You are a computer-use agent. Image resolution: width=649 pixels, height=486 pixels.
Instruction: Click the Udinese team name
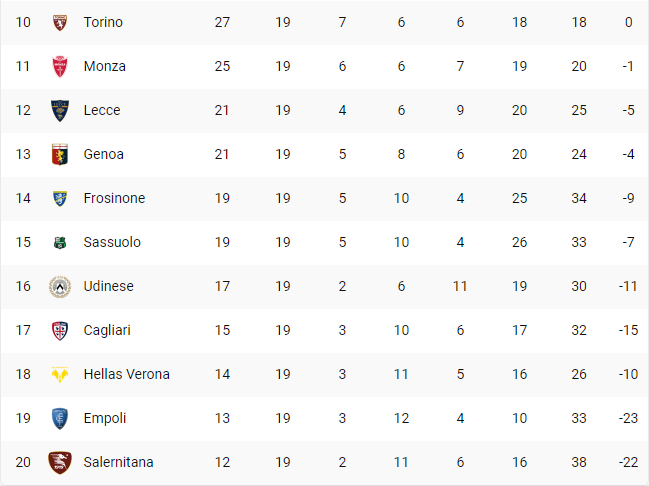tap(109, 286)
